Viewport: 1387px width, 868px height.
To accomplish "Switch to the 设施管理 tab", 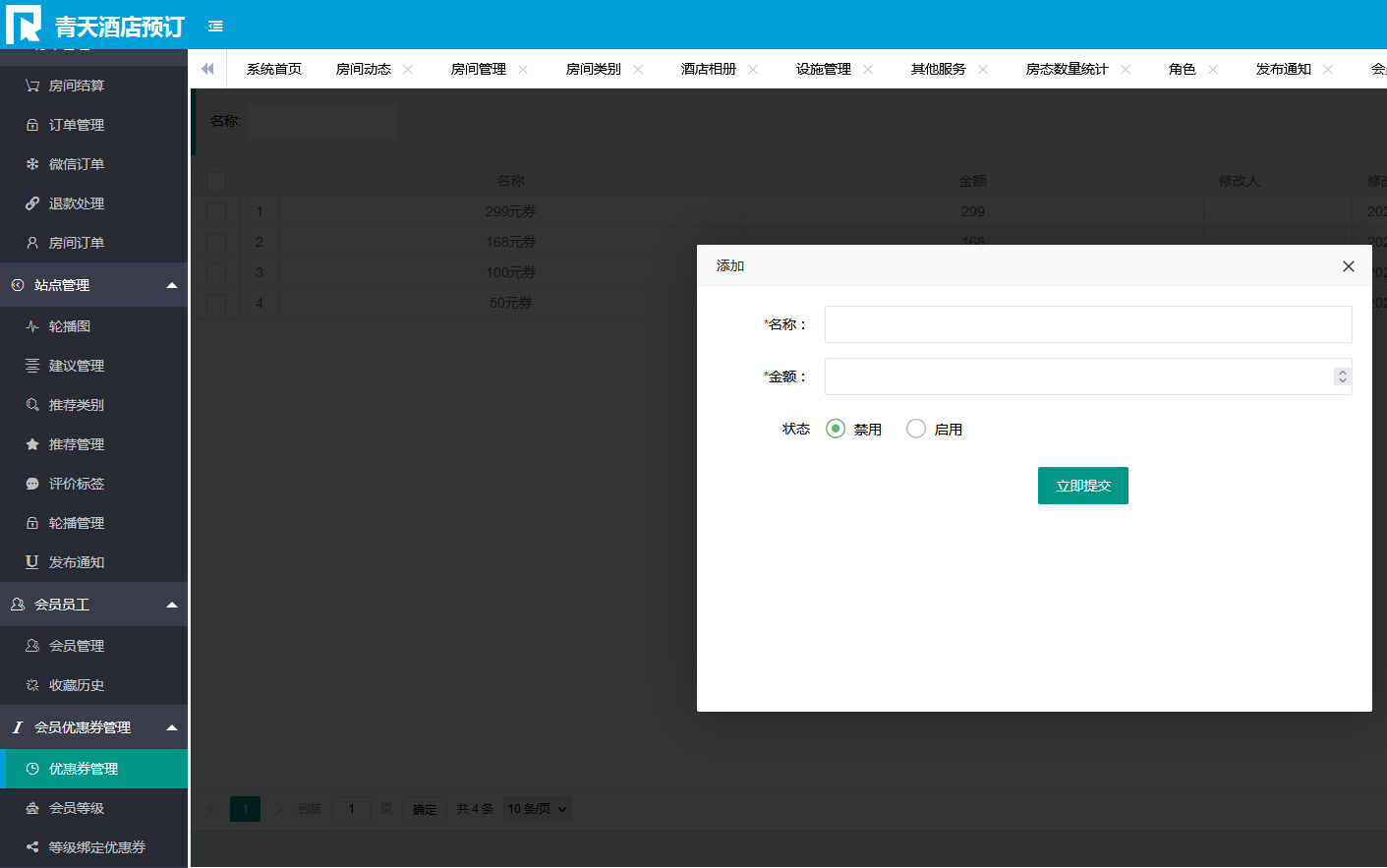I will point(824,69).
